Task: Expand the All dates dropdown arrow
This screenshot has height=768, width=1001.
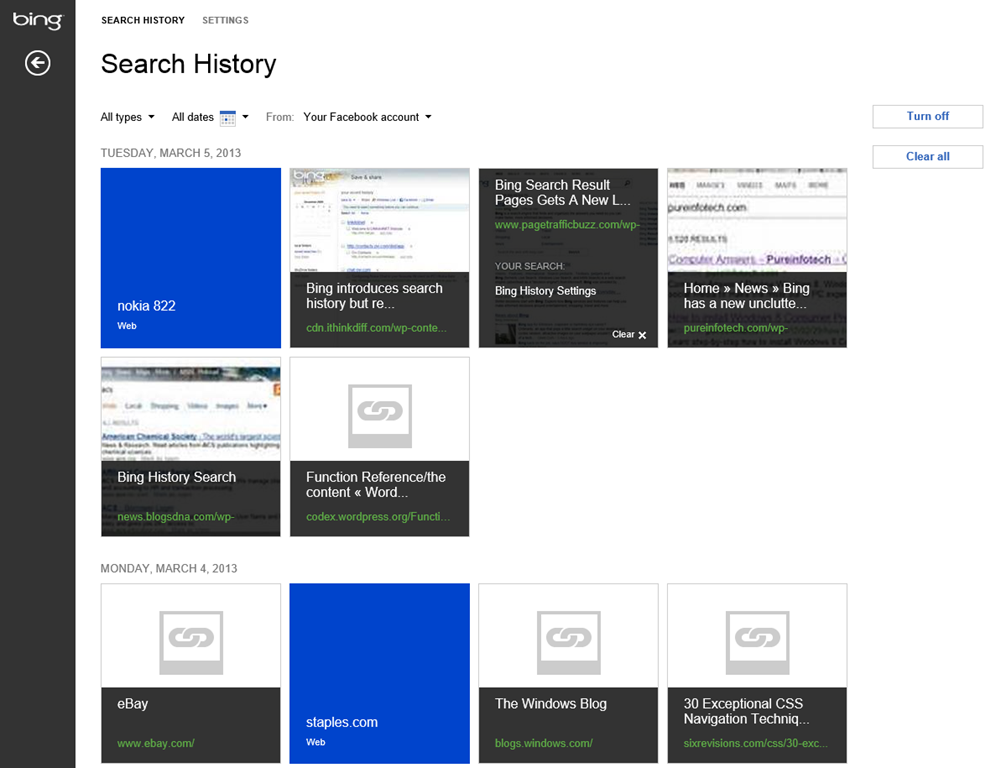Action: pos(245,117)
